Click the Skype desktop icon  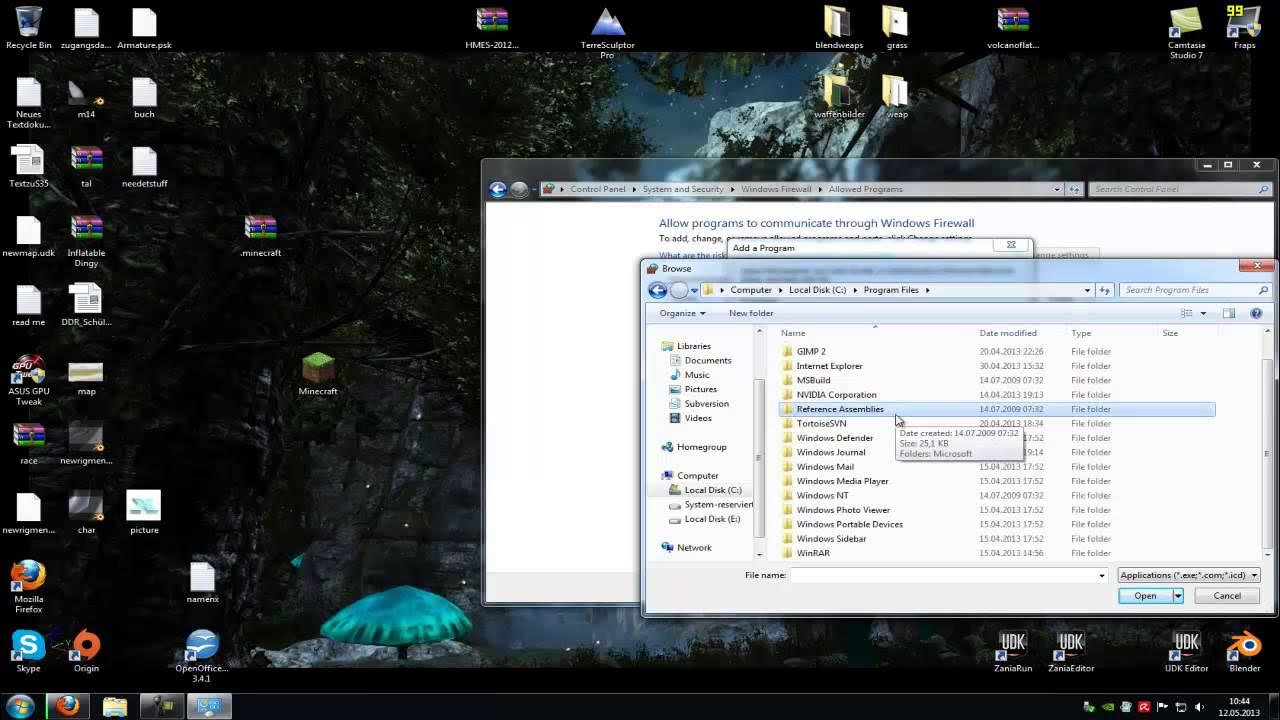coord(28,651)
